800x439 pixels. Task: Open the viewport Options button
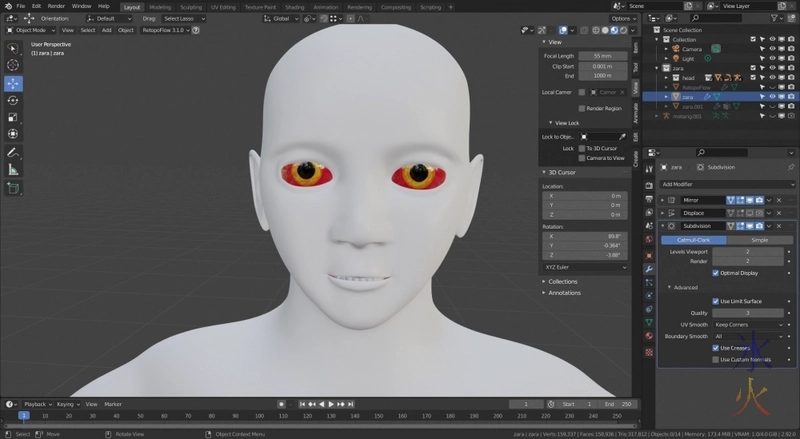pyautogui.click(x=622, y=18)
